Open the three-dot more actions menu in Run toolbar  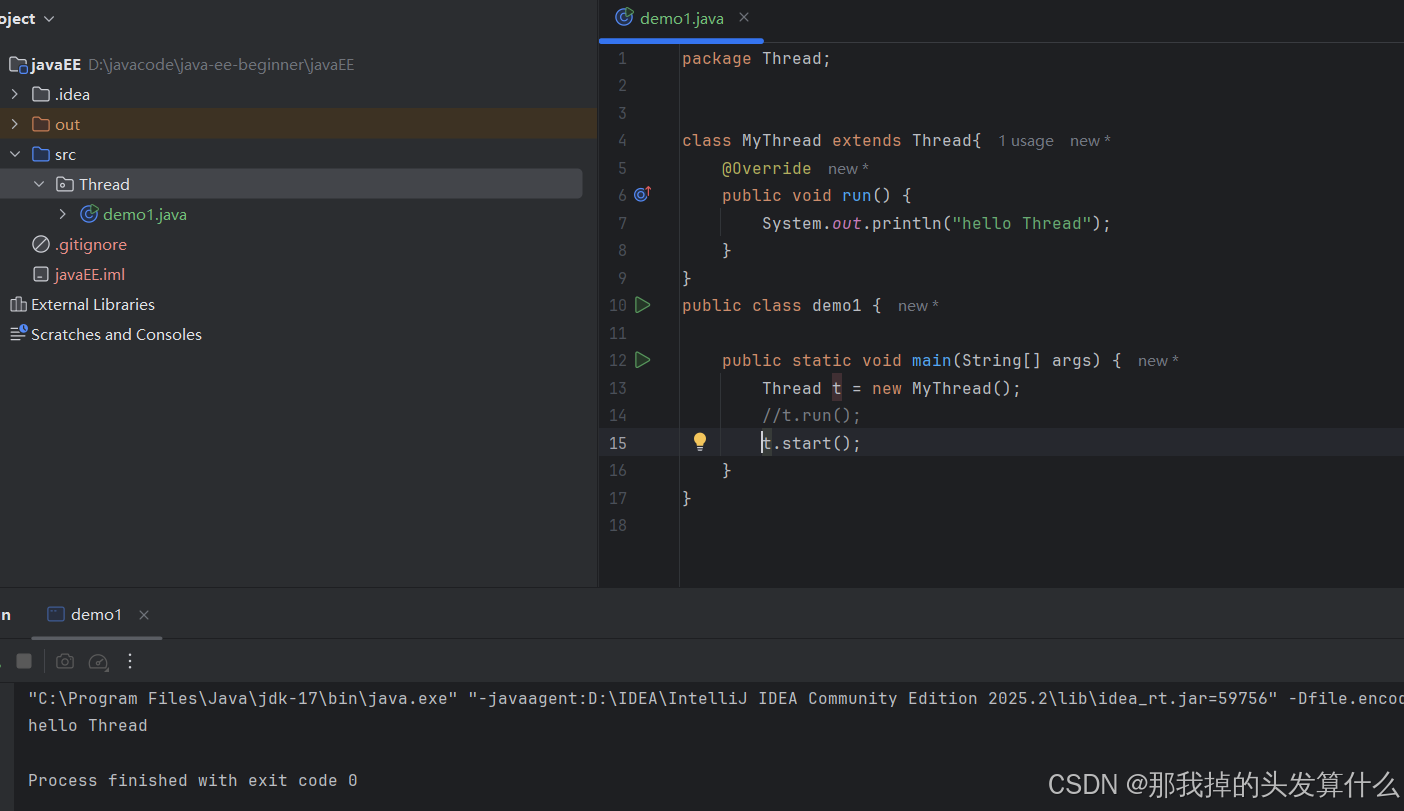pos(129,661)
